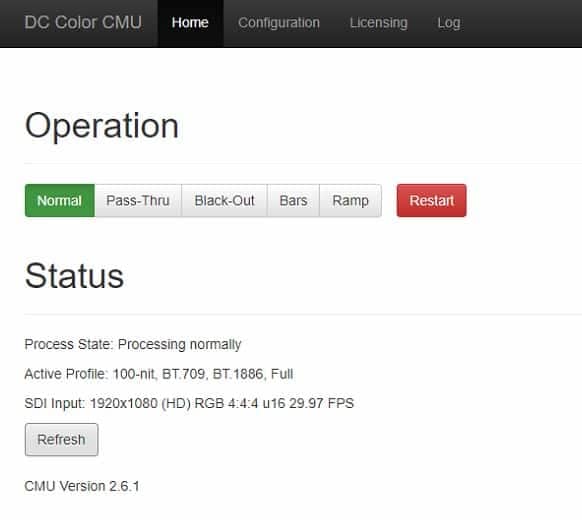Click the red Restart button
Viewport: 582px width, 520px height.
tap(431, 200)
